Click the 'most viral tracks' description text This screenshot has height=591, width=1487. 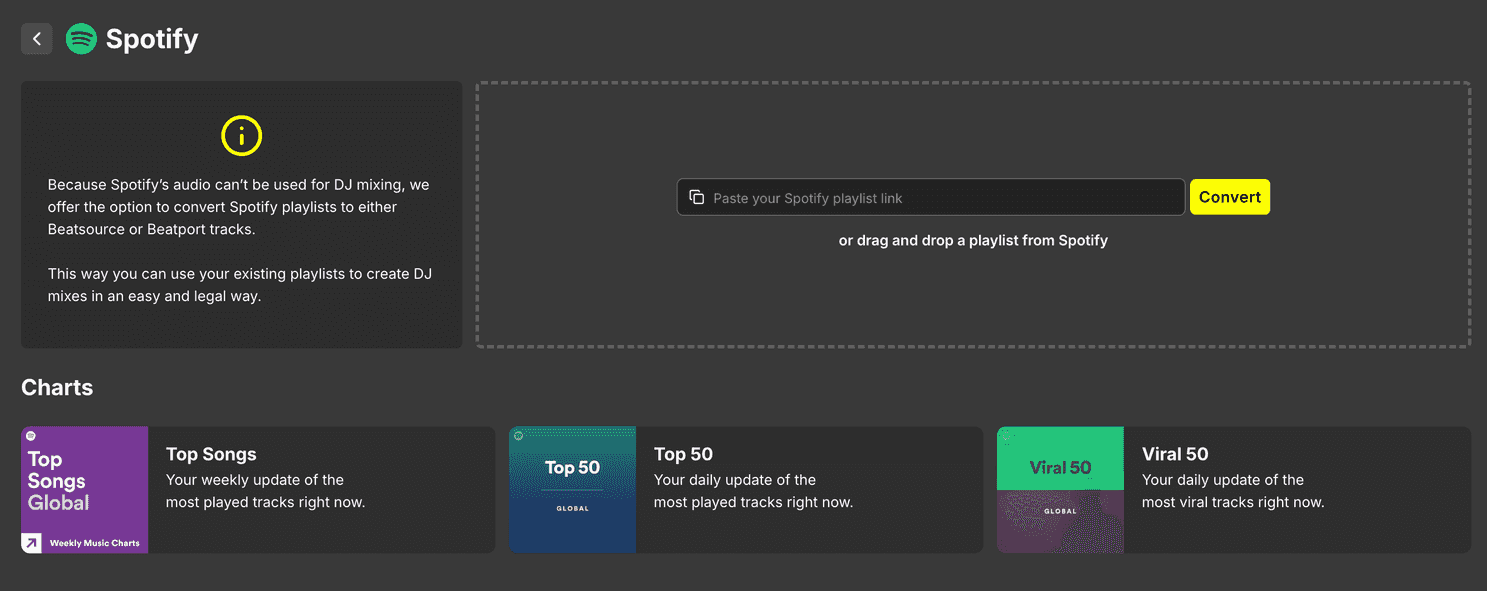pos(1232,502)
